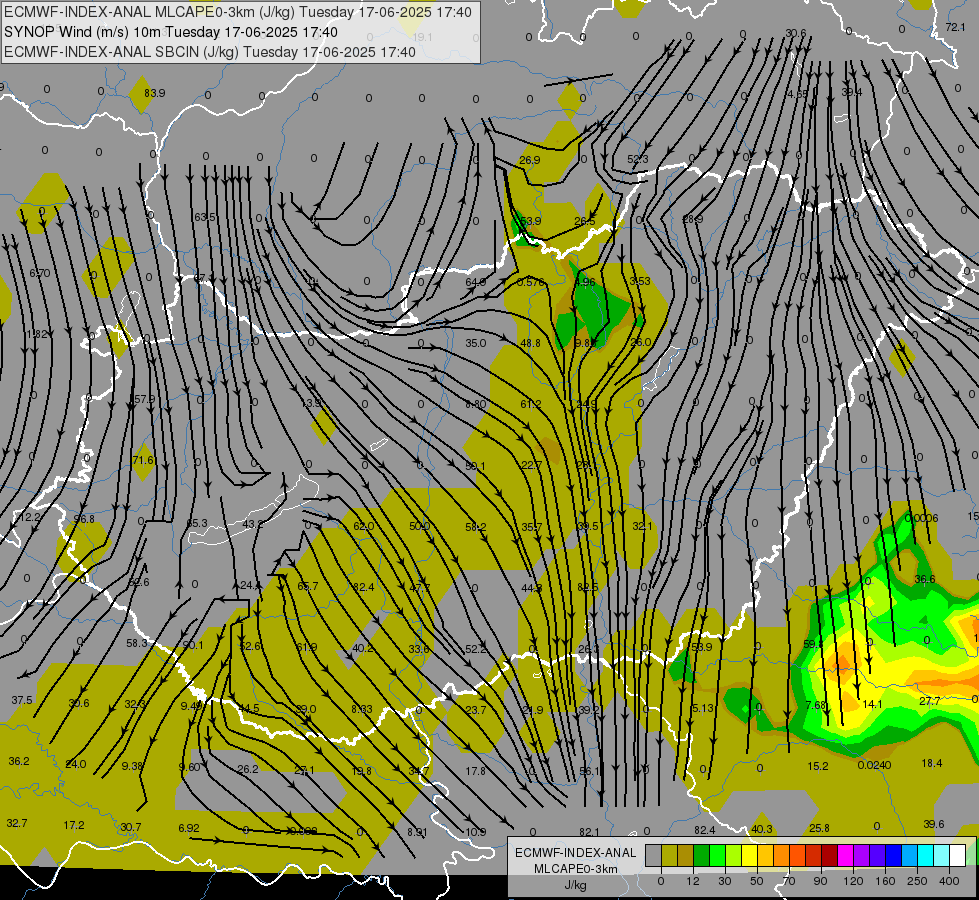This screenshot has width=979, height=900.
Task: Click map value 15.2
Action: point(818,766)
